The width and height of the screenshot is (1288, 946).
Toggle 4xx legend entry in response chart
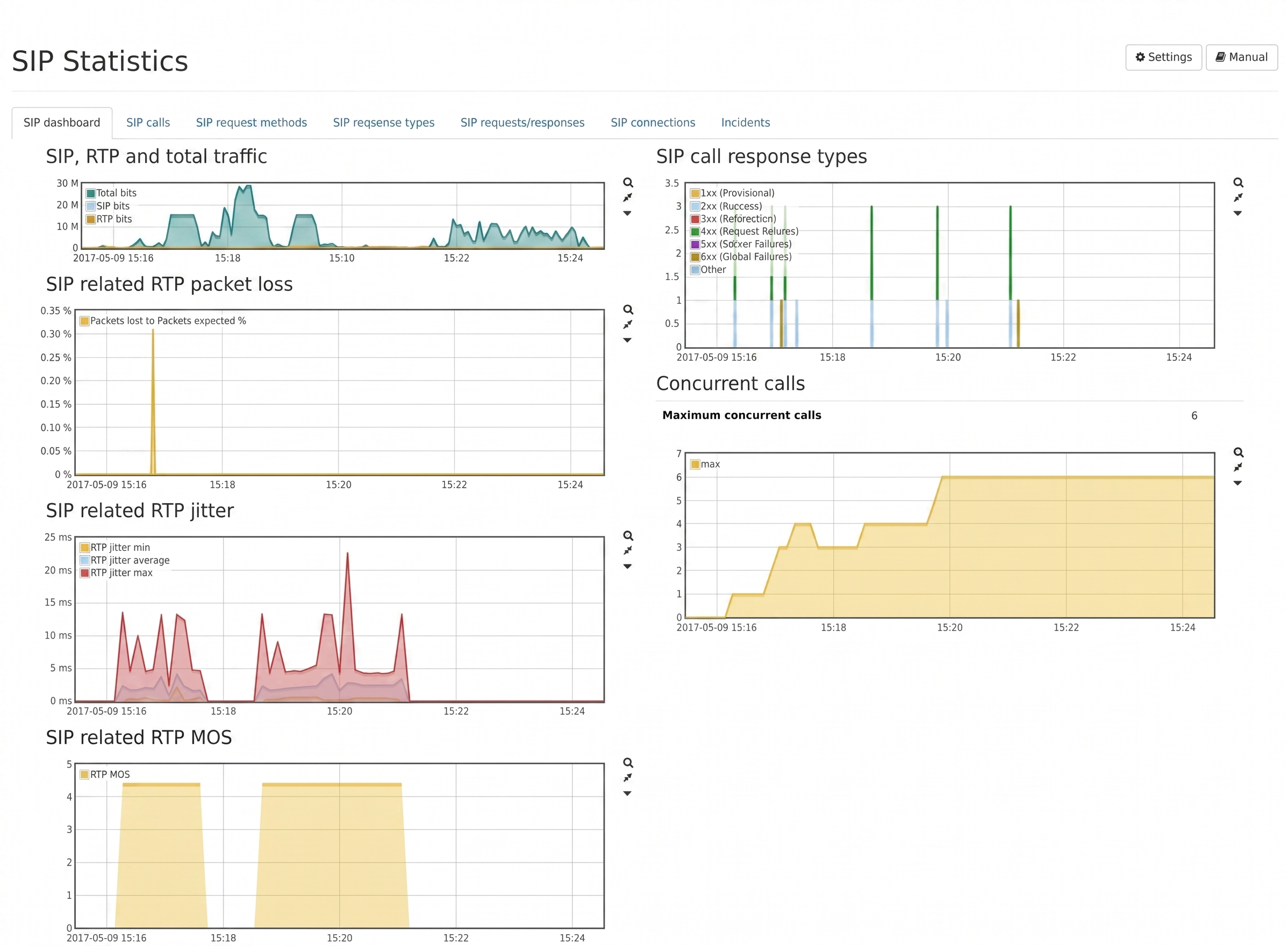pos(744,231)
